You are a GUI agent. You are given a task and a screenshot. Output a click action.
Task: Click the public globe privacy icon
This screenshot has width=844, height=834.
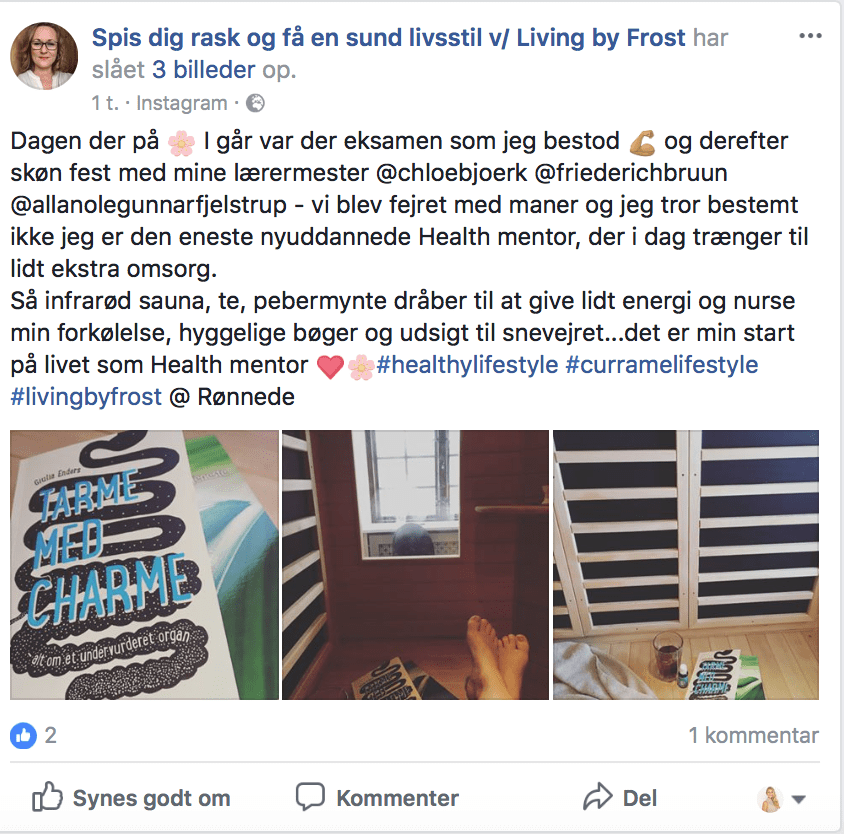pyautogui.click(x=255, y=103)
